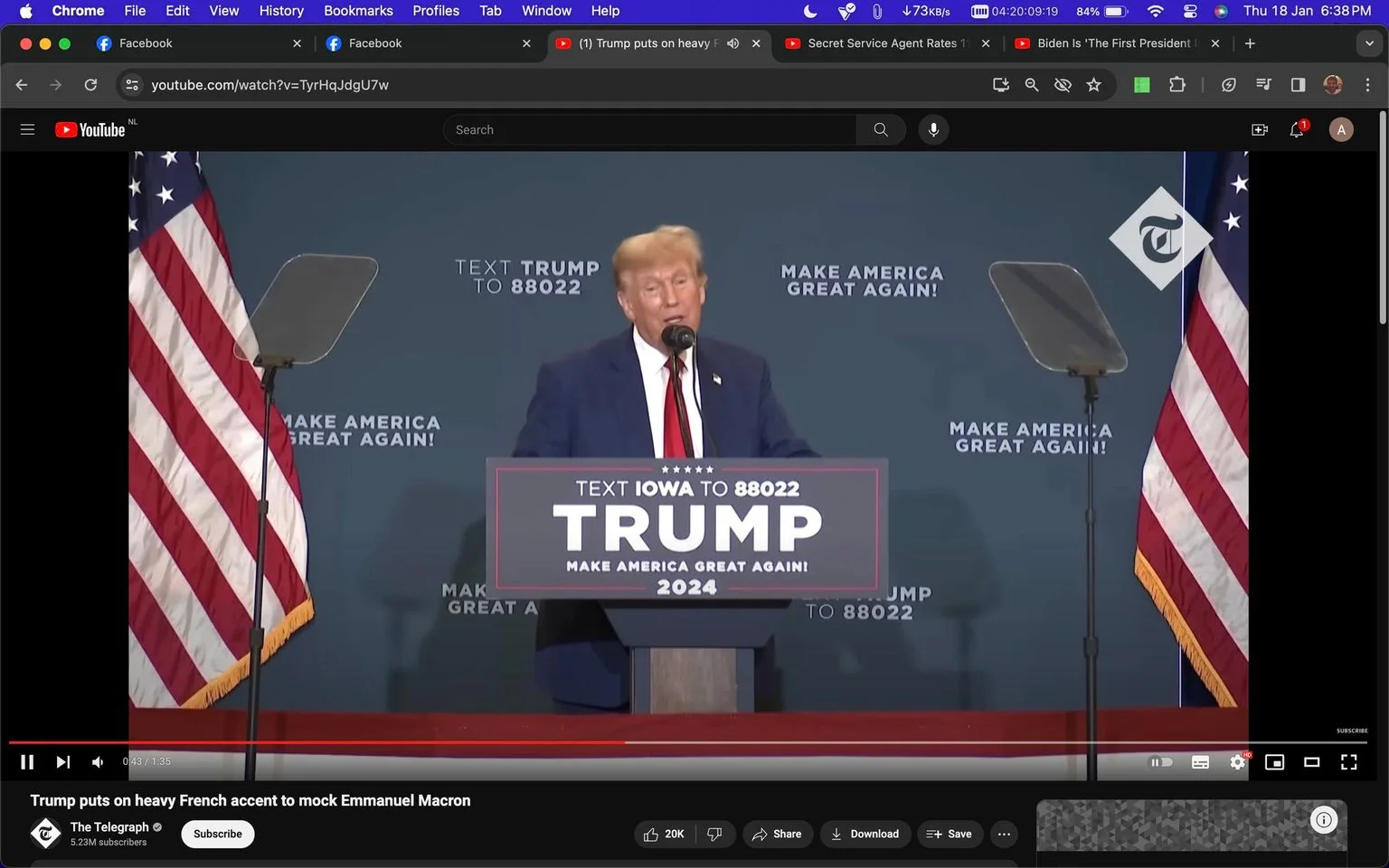Screen dimensions: 1389x868
Task: Search with your voice microphone
Action: 933,130
